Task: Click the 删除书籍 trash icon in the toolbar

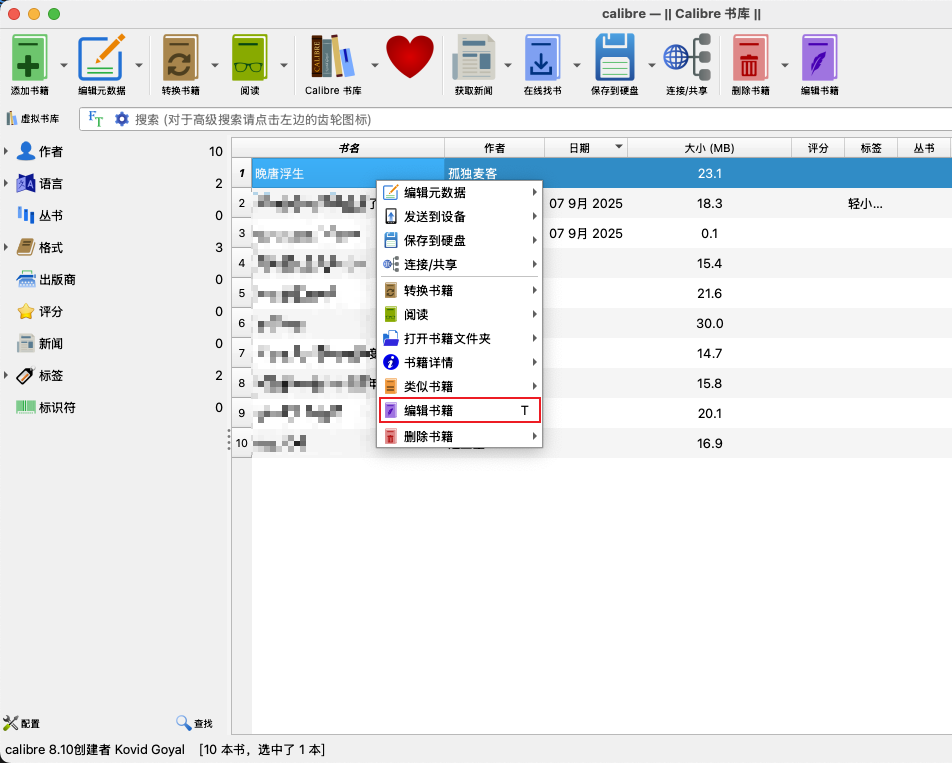Action: (x=750, y=58)
